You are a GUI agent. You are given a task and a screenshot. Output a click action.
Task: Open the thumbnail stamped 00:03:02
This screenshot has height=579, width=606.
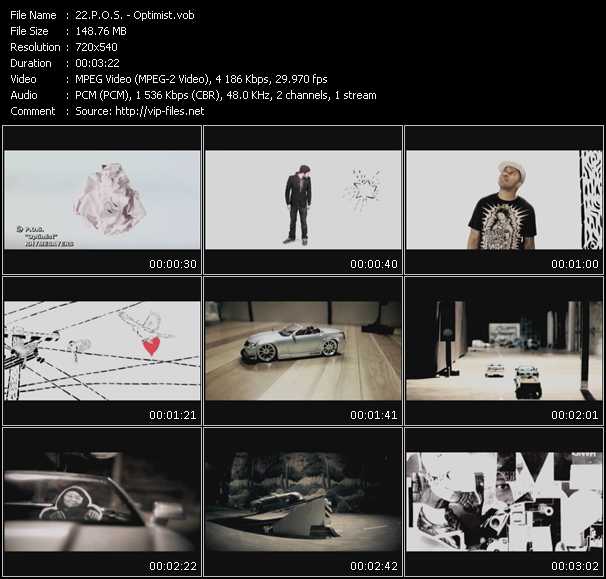[504, 502]
